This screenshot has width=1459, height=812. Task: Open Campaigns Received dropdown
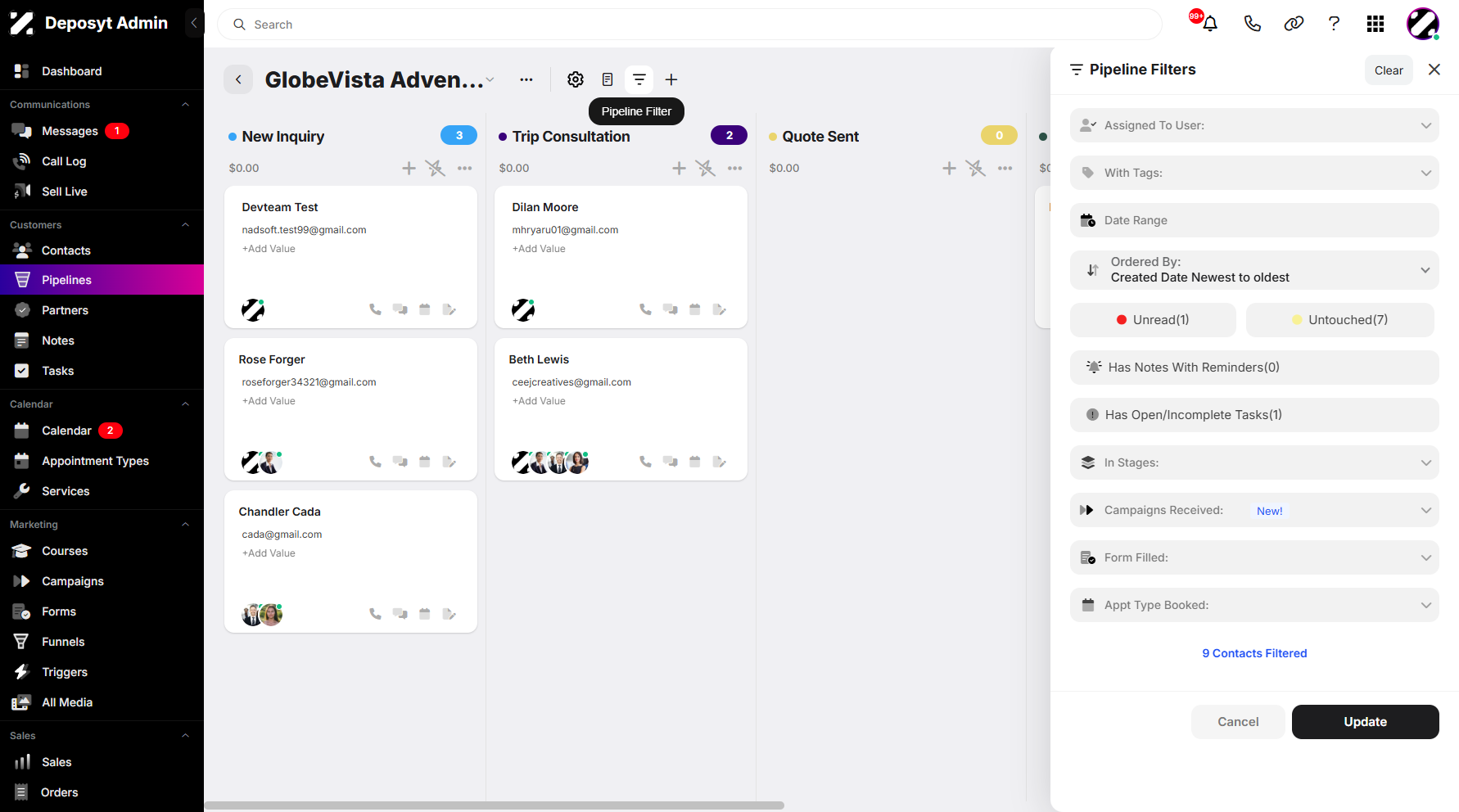pos(1254,510)
